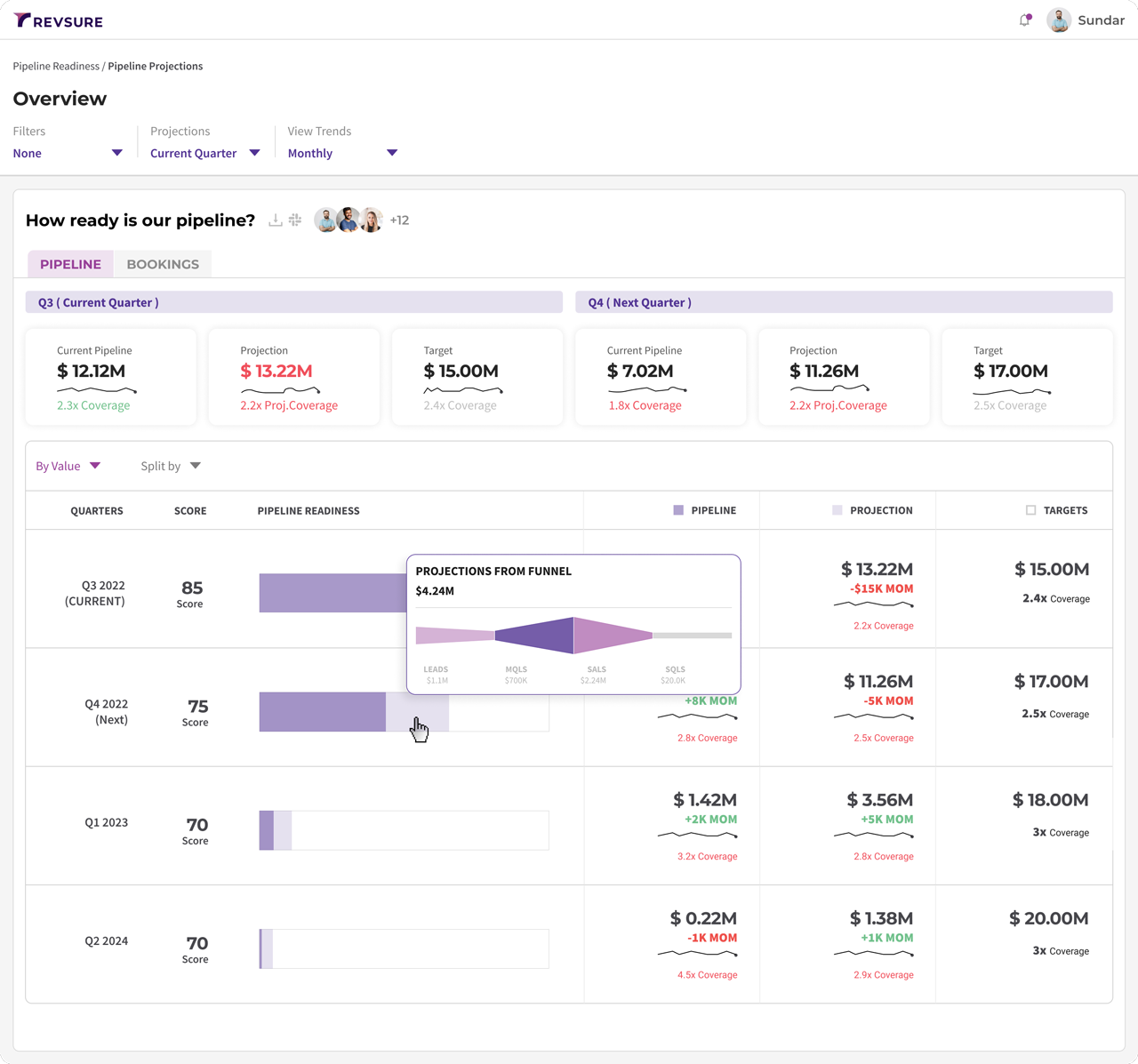
Task: Click the $3.56M projection value
Action: (x=880, y=800)
